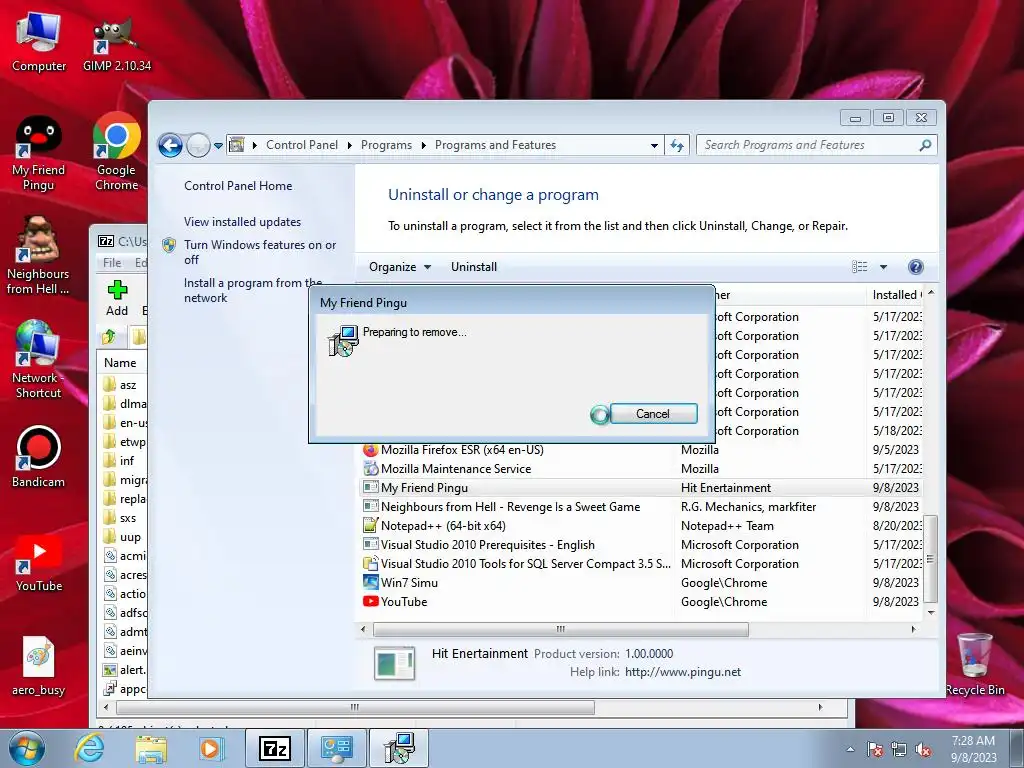Open Turn Windows features on or off
The height and width of the screenshot is (768, 1024).
click(x=259, y=252)
